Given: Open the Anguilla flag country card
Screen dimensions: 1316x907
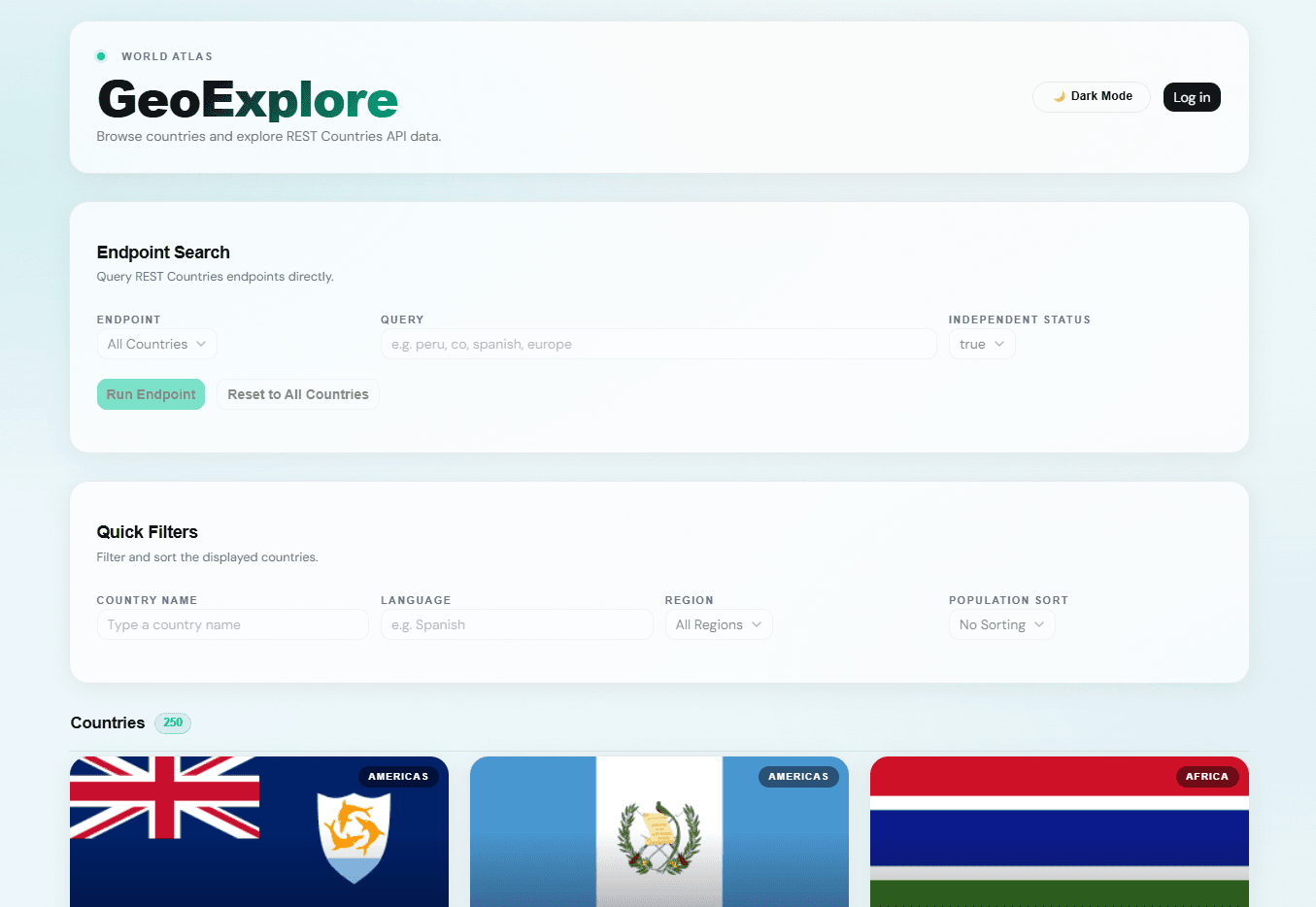Looking at the screenshot, I should pos(259,832).
